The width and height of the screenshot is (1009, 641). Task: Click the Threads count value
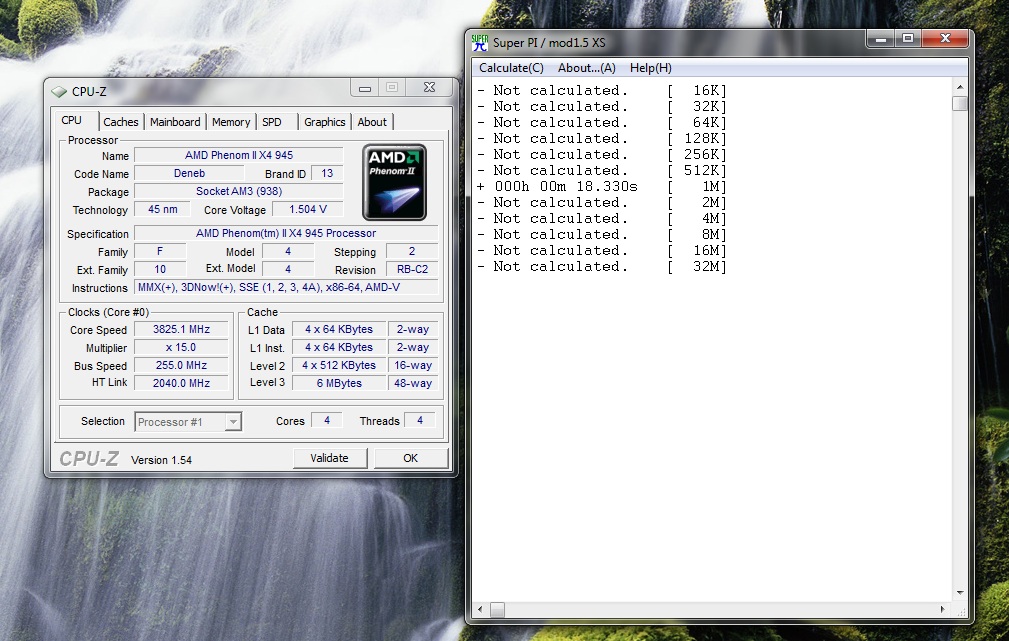[420, 420]
